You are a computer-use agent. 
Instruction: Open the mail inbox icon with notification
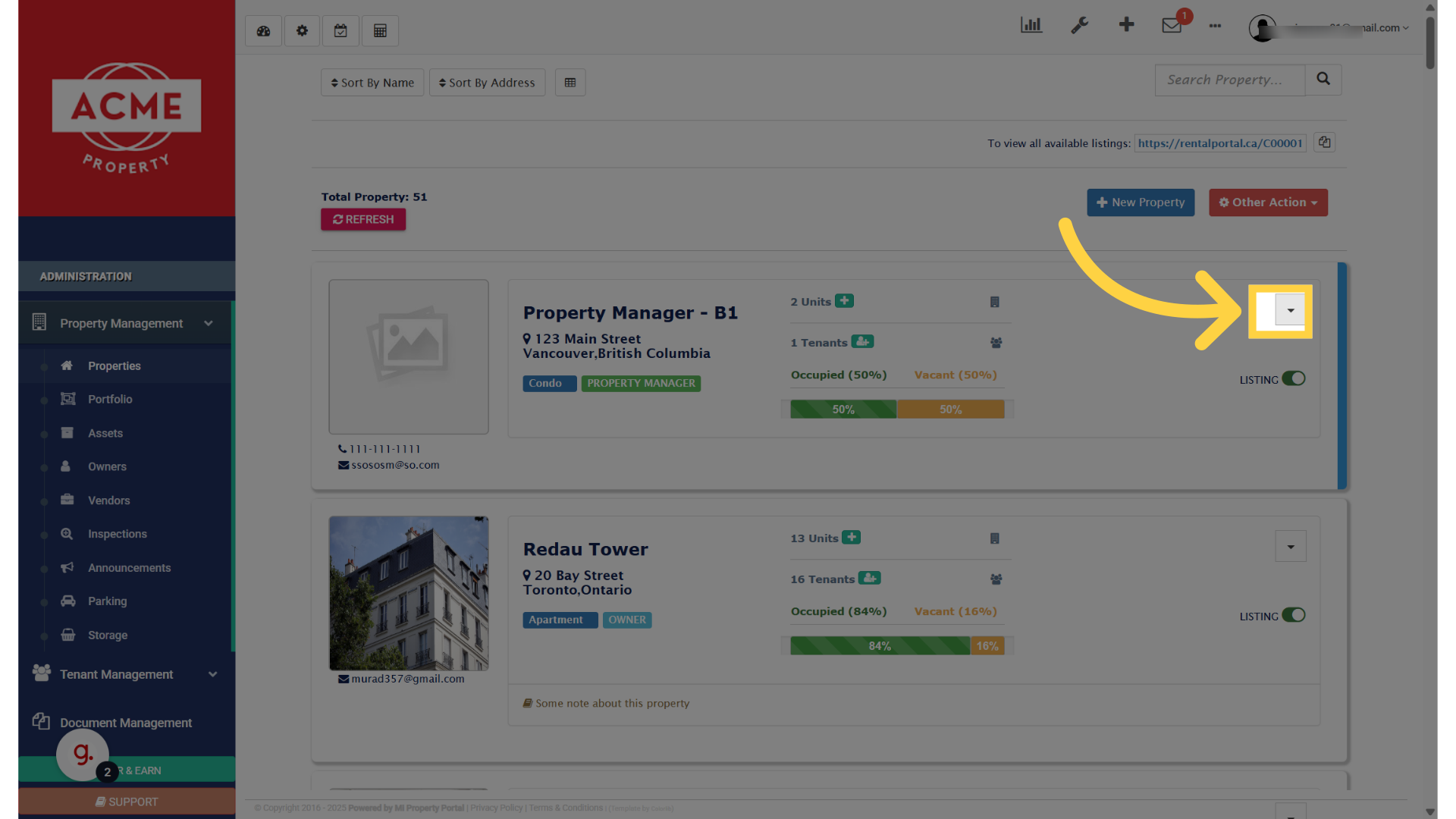click(1171, 26)
